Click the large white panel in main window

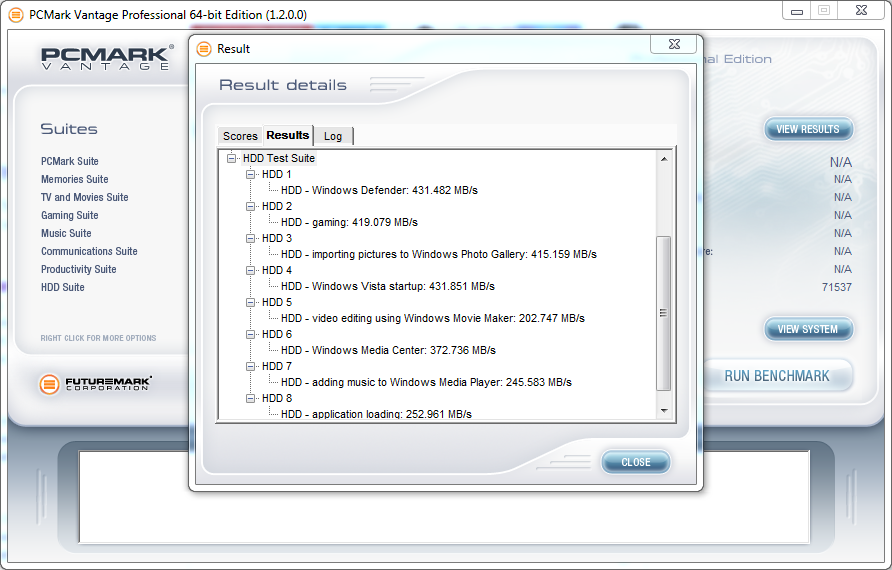pyautogui.click(x=444, y=497)
